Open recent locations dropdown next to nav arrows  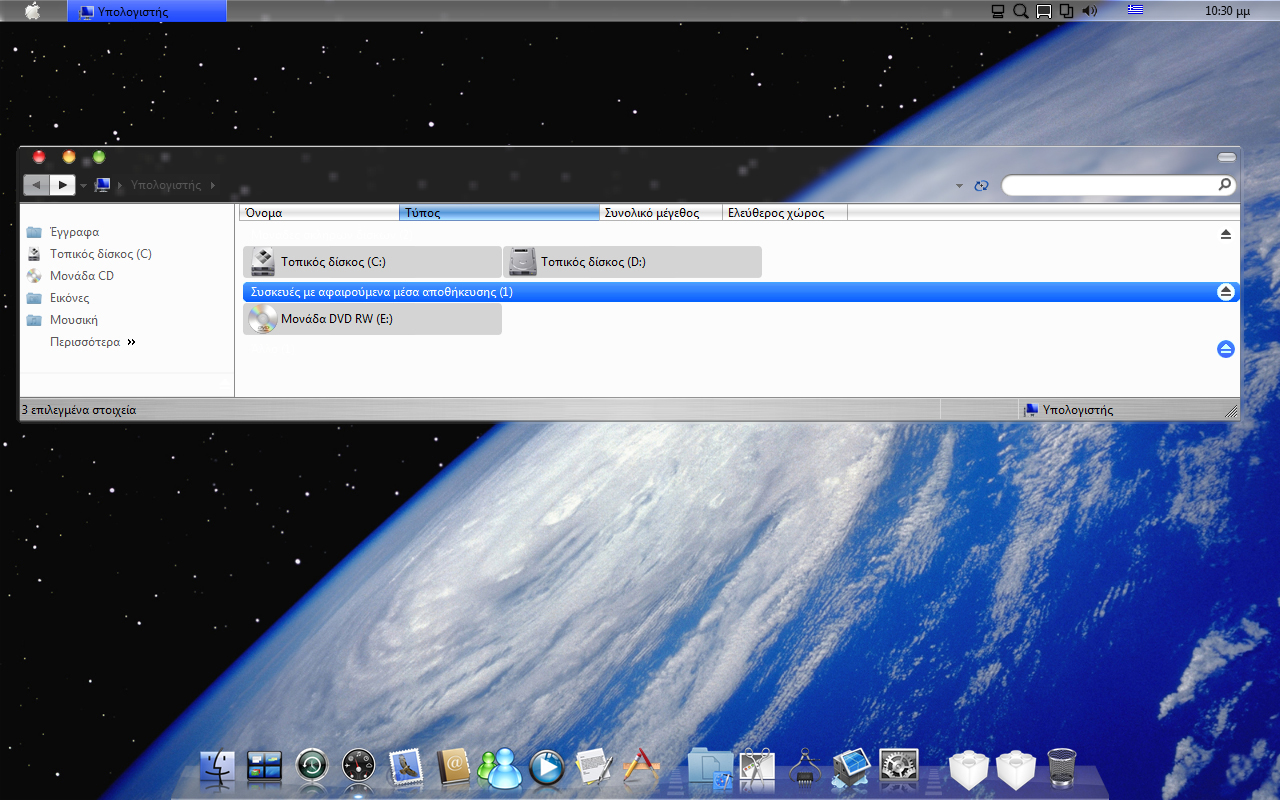pos(84,186)
